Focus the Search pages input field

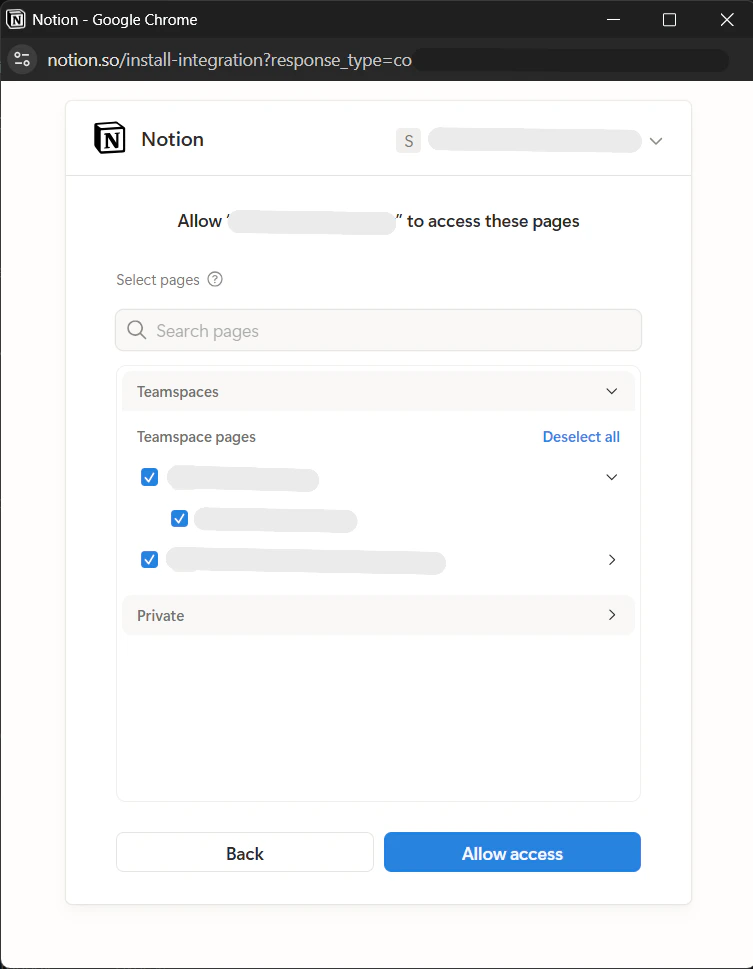click(378, 330)
